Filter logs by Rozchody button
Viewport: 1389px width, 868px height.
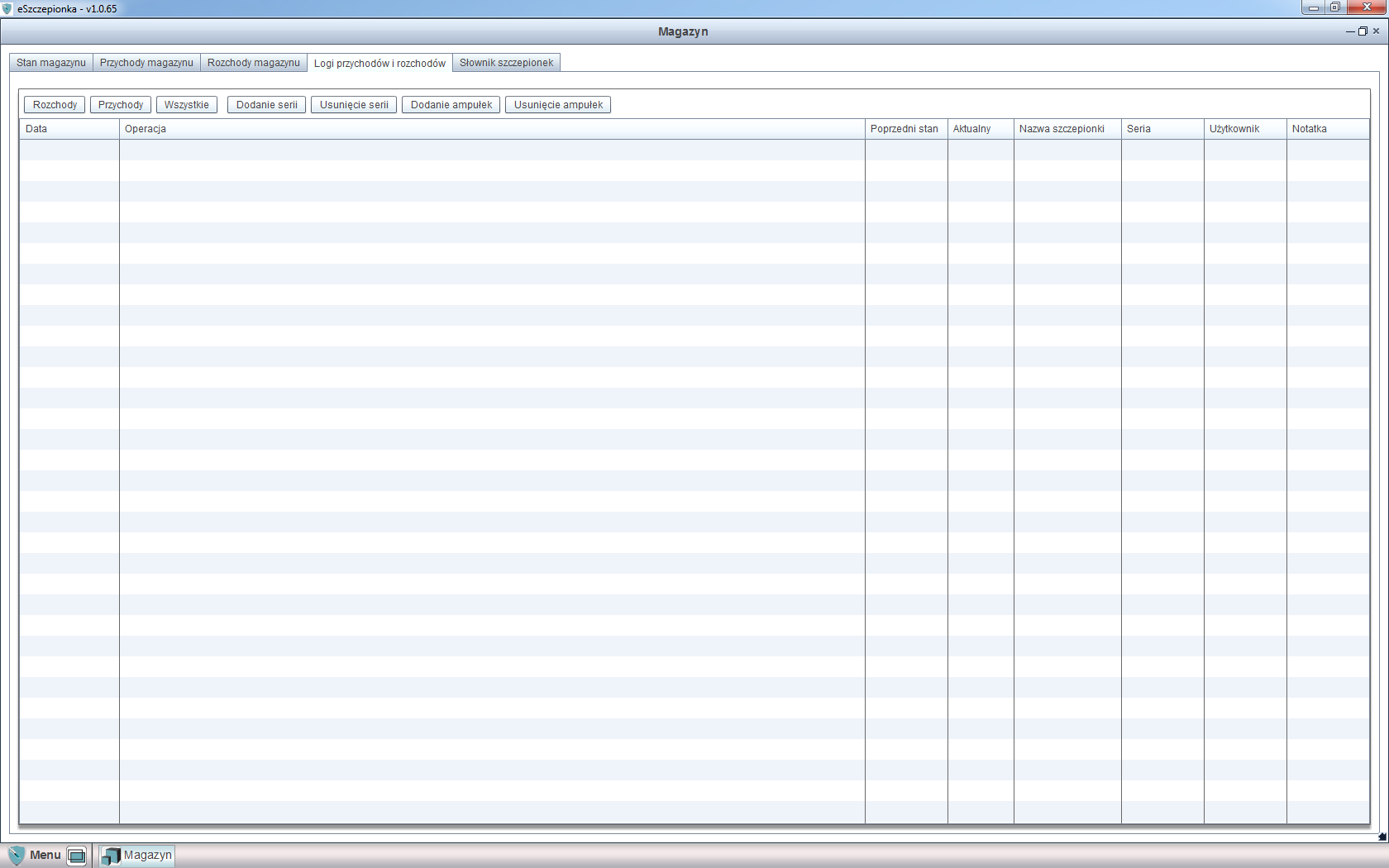click(55, 105)
